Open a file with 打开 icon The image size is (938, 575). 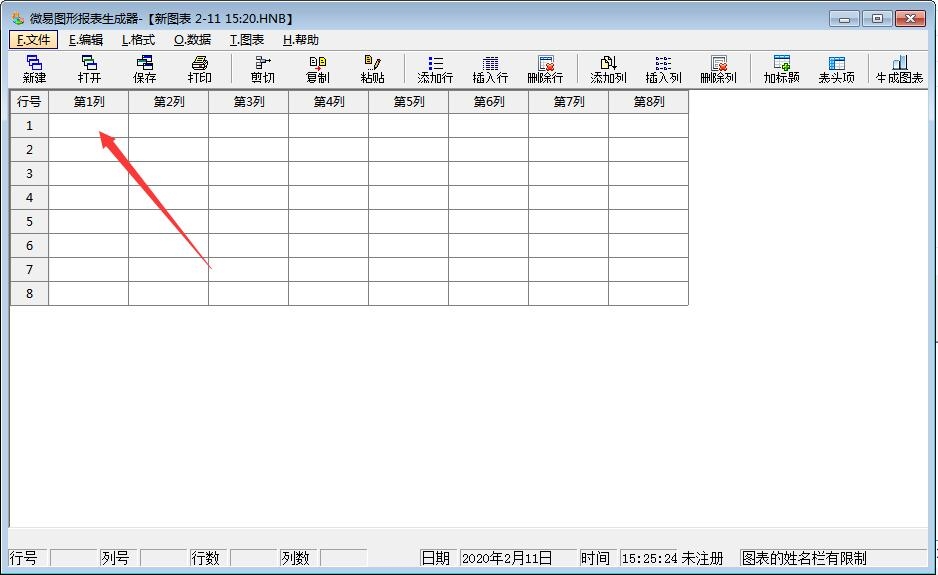coord(89,69)
